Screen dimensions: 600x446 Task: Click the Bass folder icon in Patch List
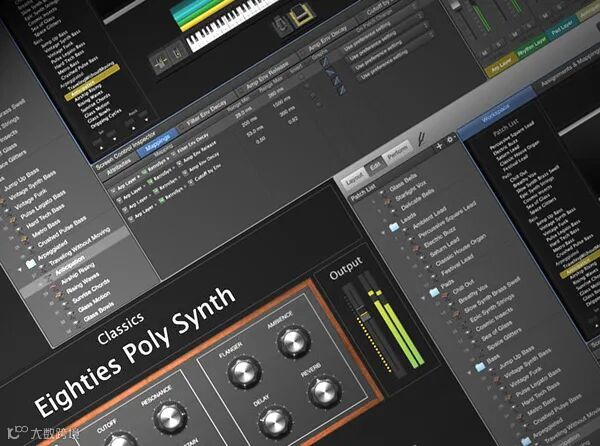click(x=480, y=367)
